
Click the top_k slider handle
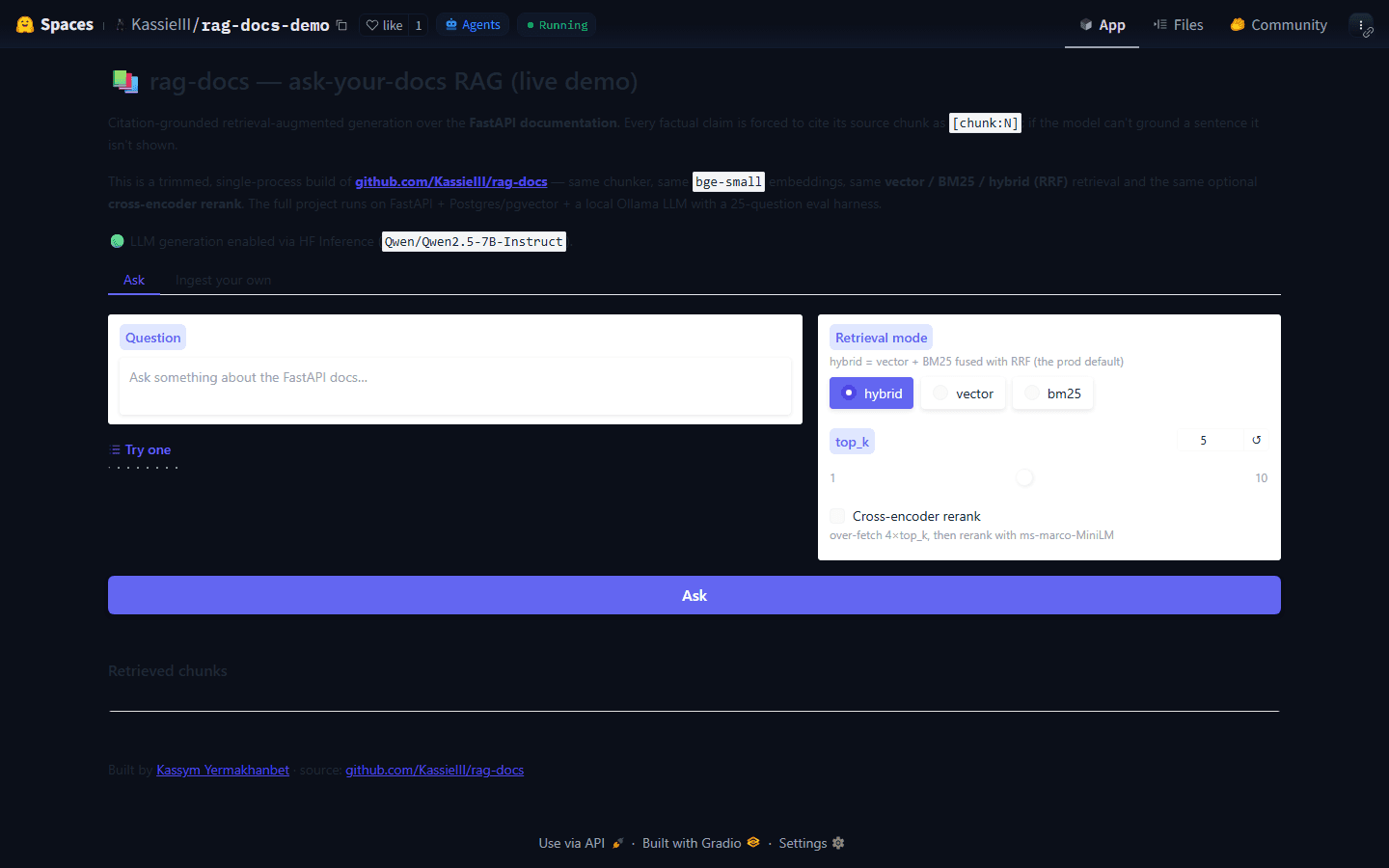[1024, 477]
